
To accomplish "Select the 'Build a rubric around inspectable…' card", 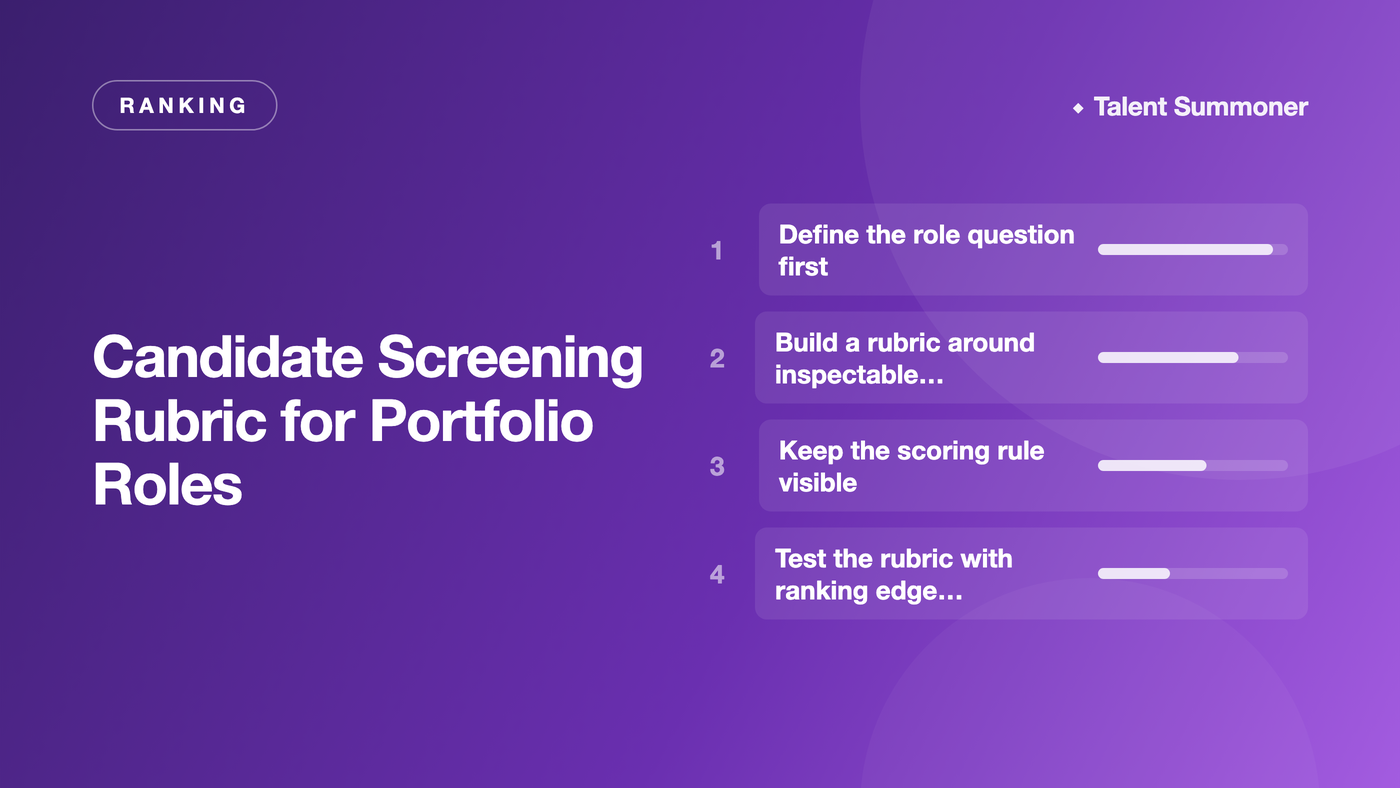I will click(x=1031, y=358).
